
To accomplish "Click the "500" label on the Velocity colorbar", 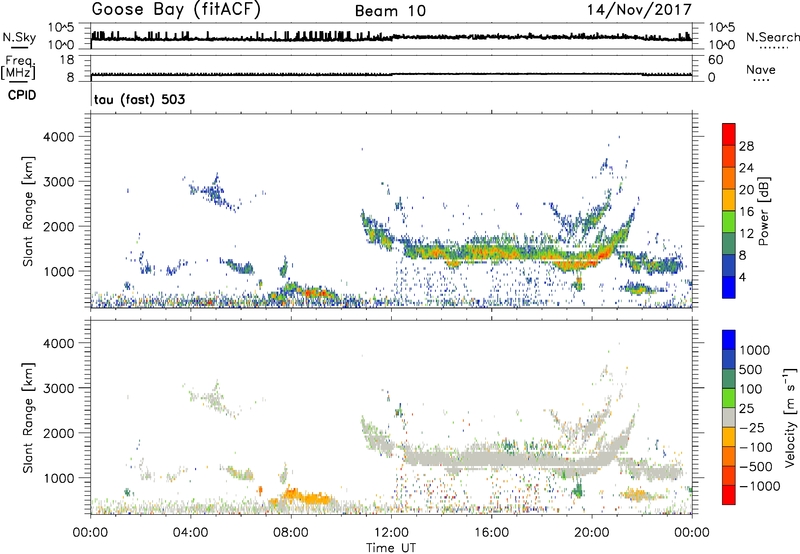I will coord(751,370).
